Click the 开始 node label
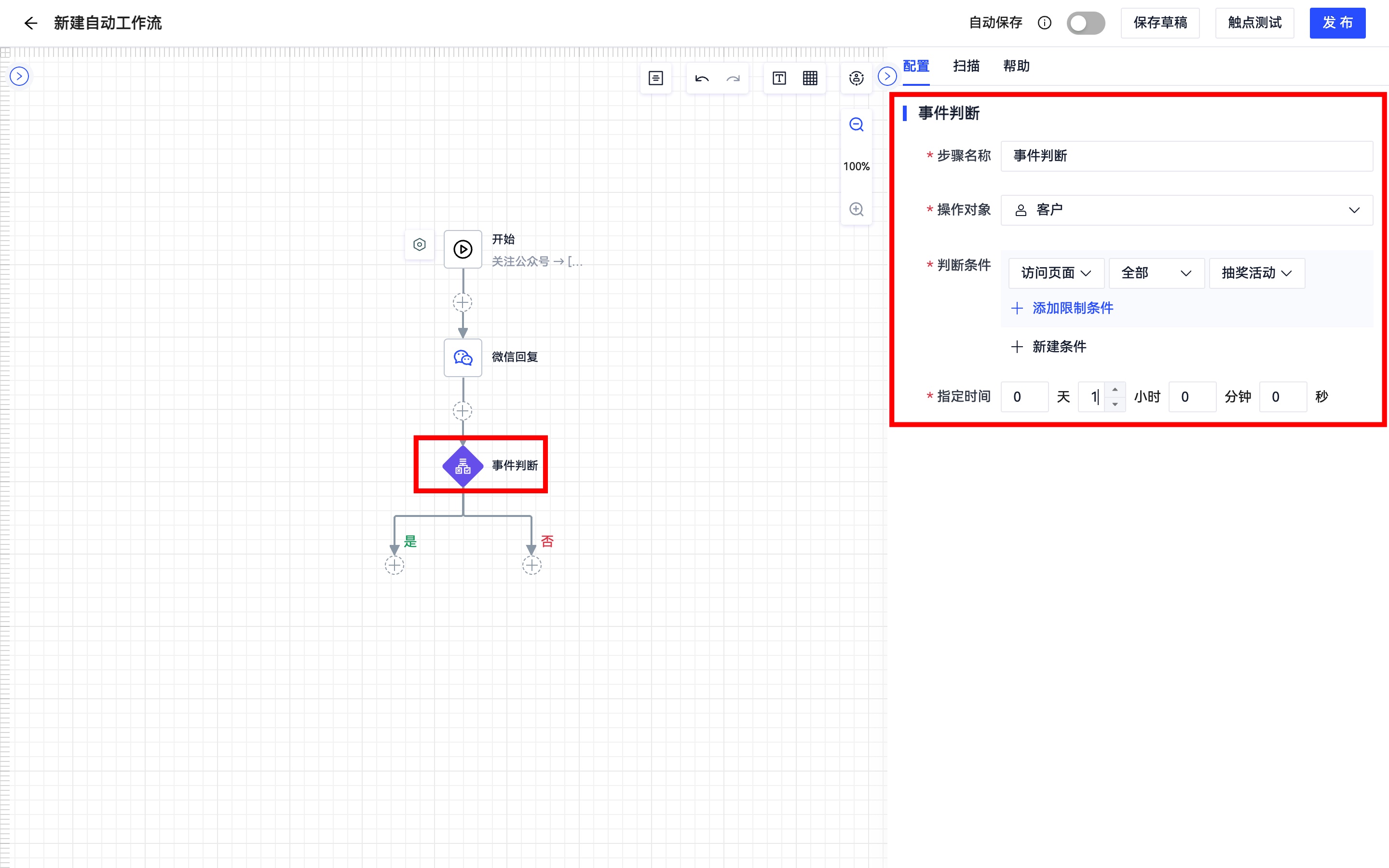 tap(503, 239)
